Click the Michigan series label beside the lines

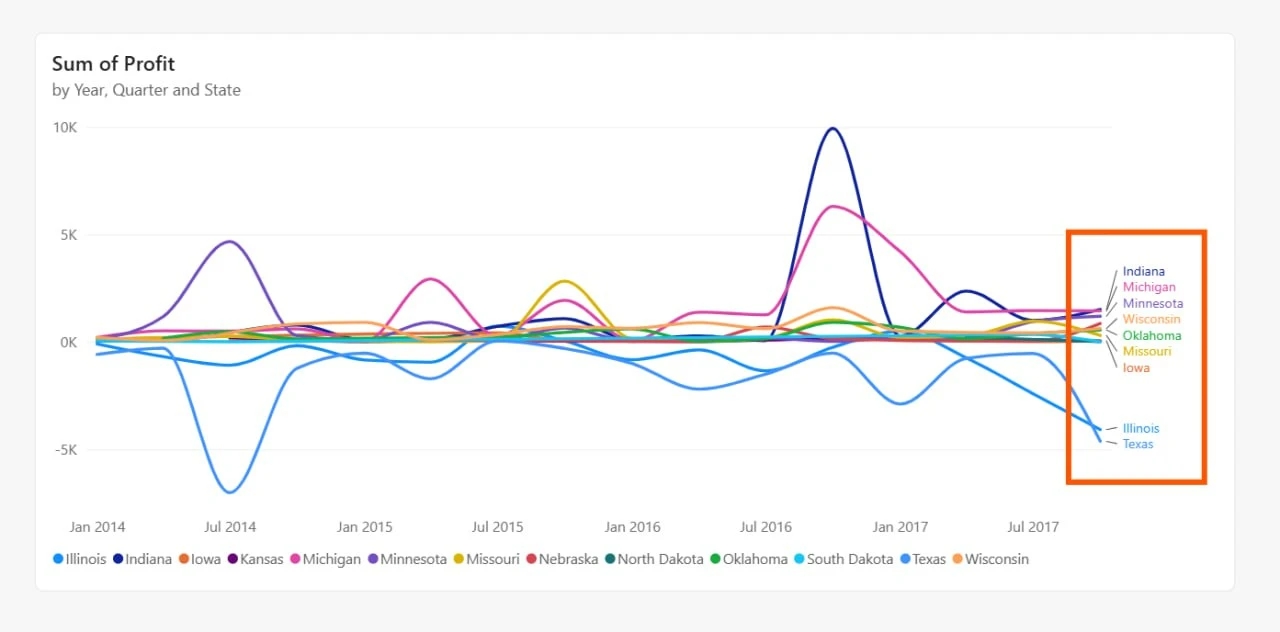coord(1149,287)
